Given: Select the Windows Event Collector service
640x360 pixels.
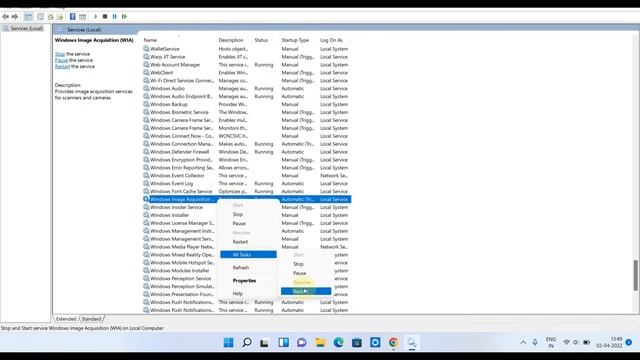Looking at the screenshot, I should click(247, 176).
